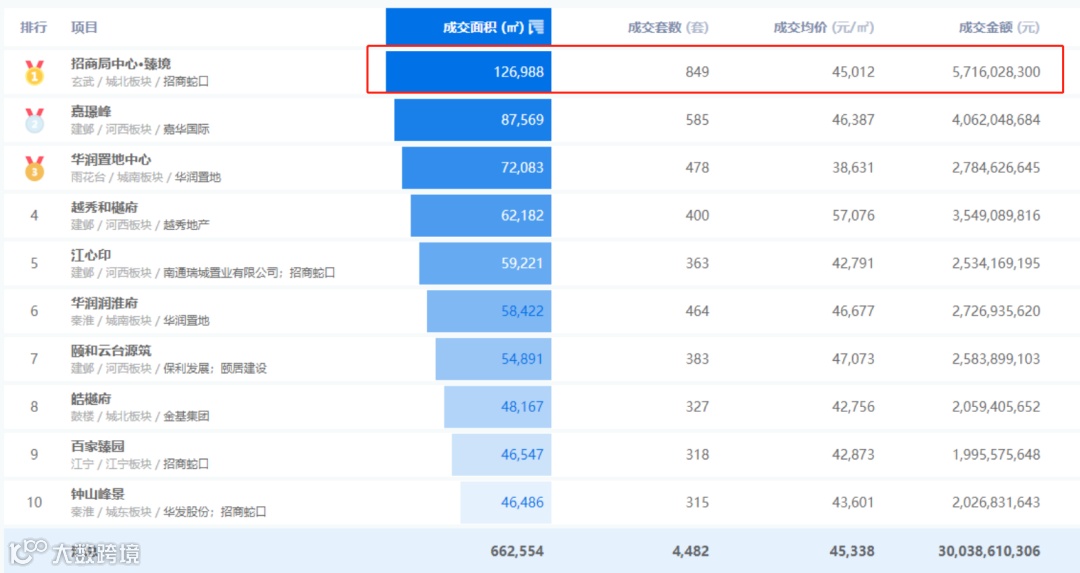The image size is (1080, 573).
Task: Select average price 45,012
Action: [853, 72]
